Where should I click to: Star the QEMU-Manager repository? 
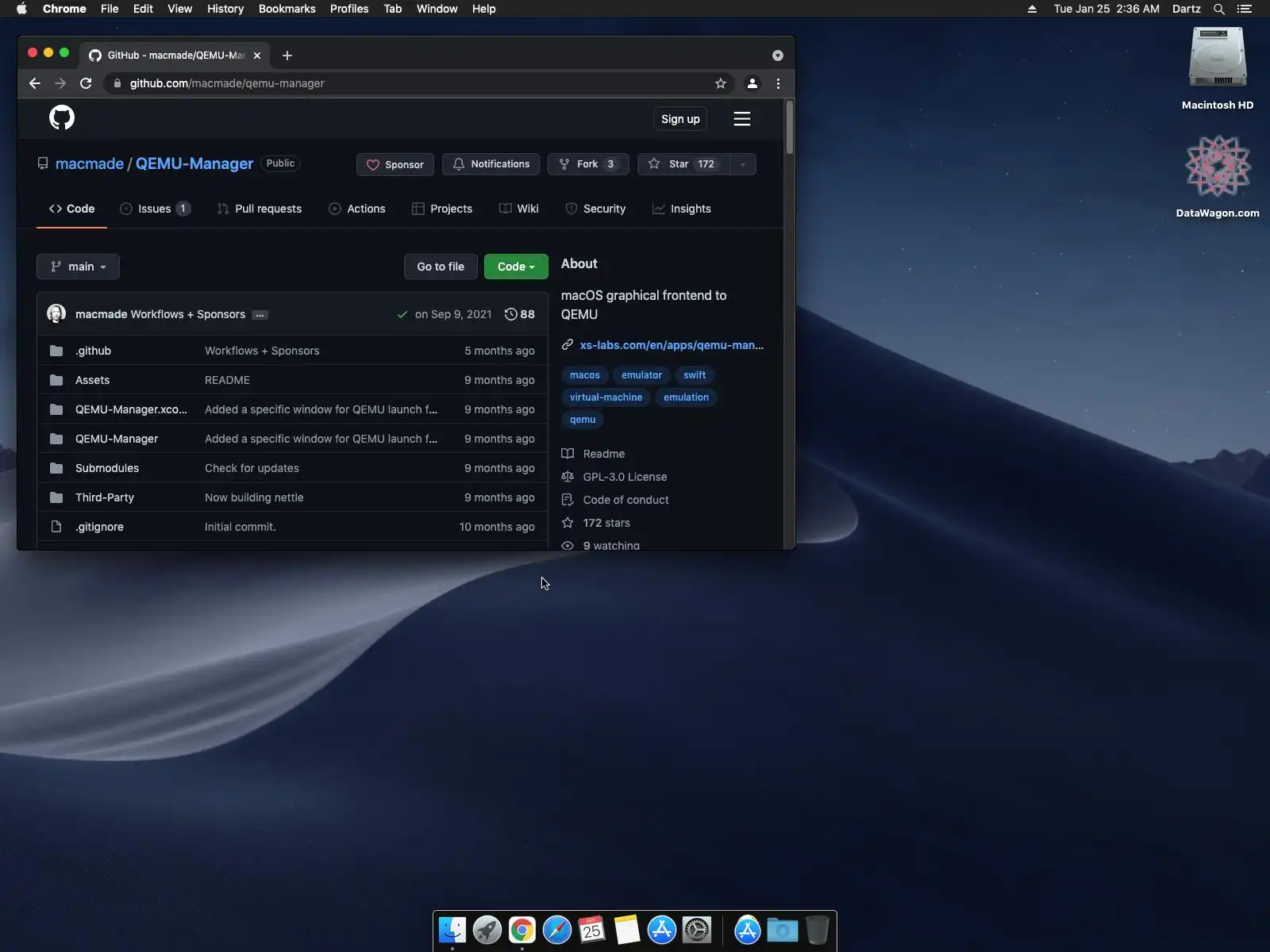point(683,164)
